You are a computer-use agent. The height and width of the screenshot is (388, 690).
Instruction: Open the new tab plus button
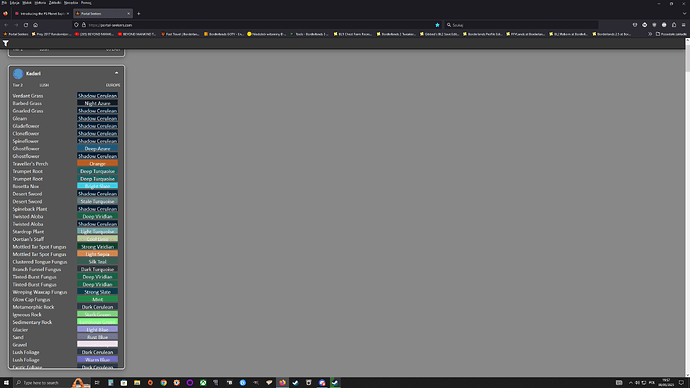(139, 14)
